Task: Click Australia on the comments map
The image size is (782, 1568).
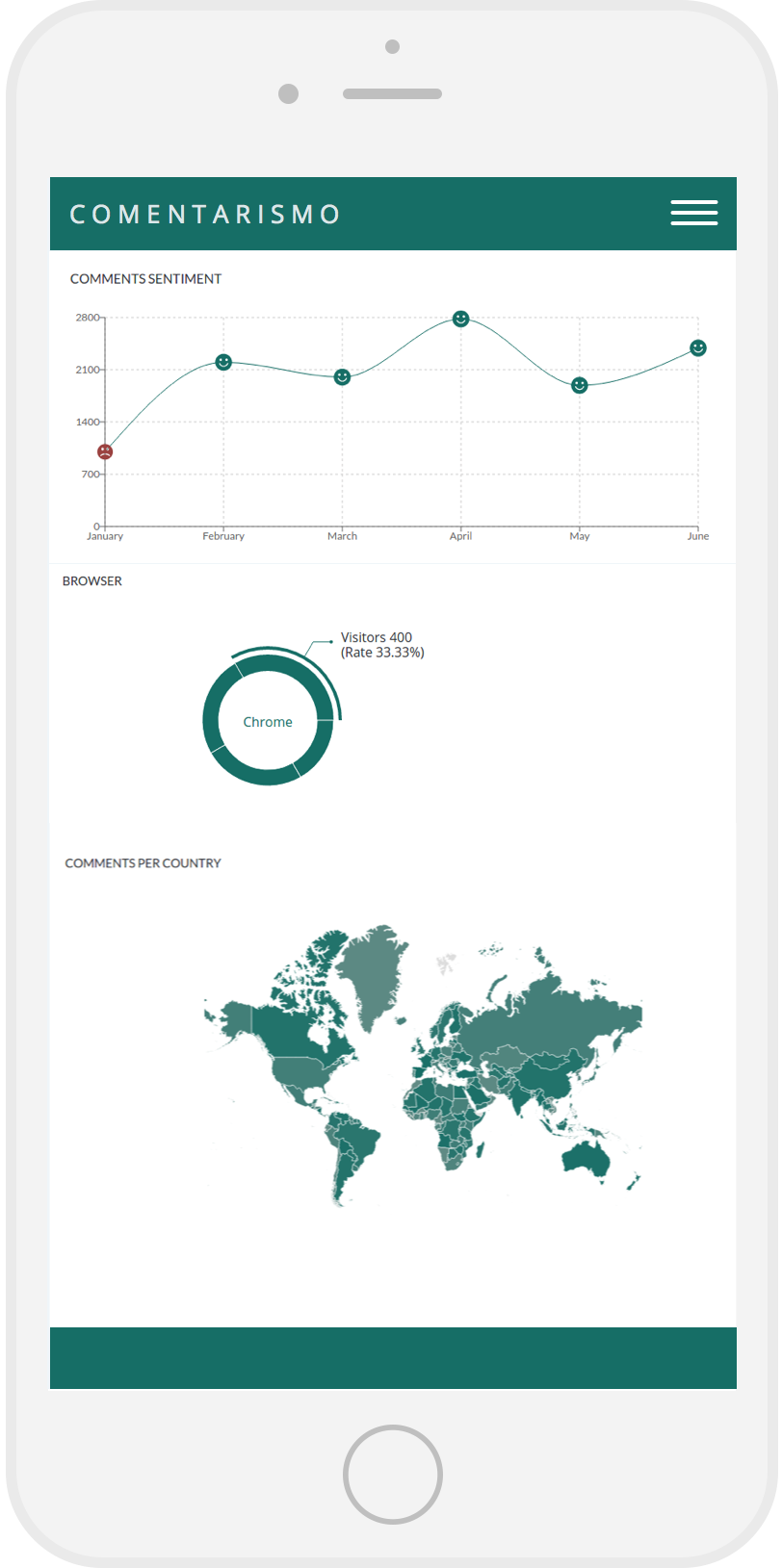Action: 586,1158
